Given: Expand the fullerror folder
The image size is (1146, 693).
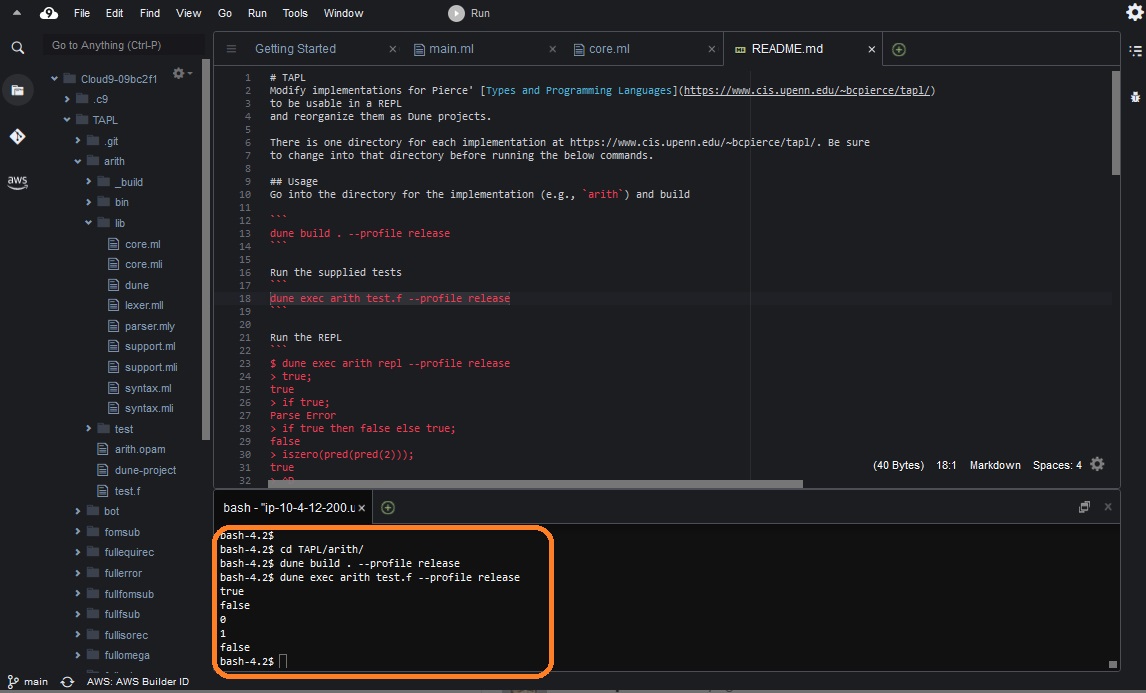Looking at the screenshot, I should 77,573.
